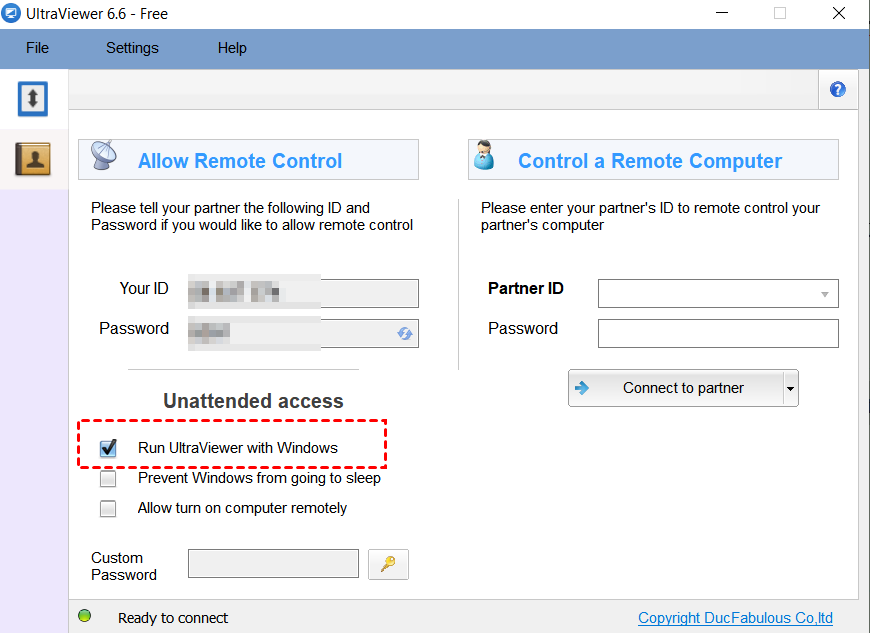
Task: Click the satellite dish Allow Remote Control icon
Action: 105,159
